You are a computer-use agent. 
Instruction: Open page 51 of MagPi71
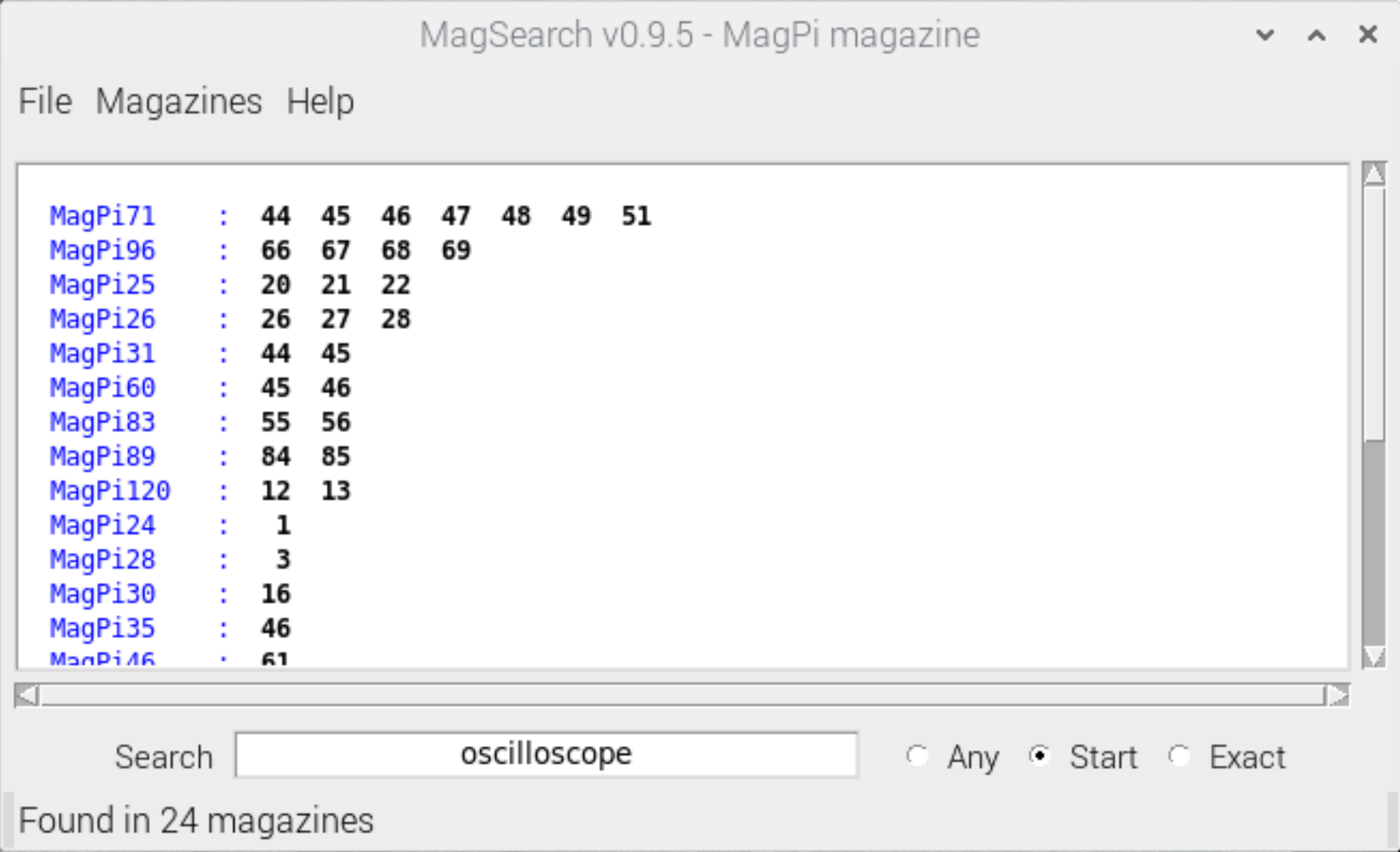[x=635, y=216]
